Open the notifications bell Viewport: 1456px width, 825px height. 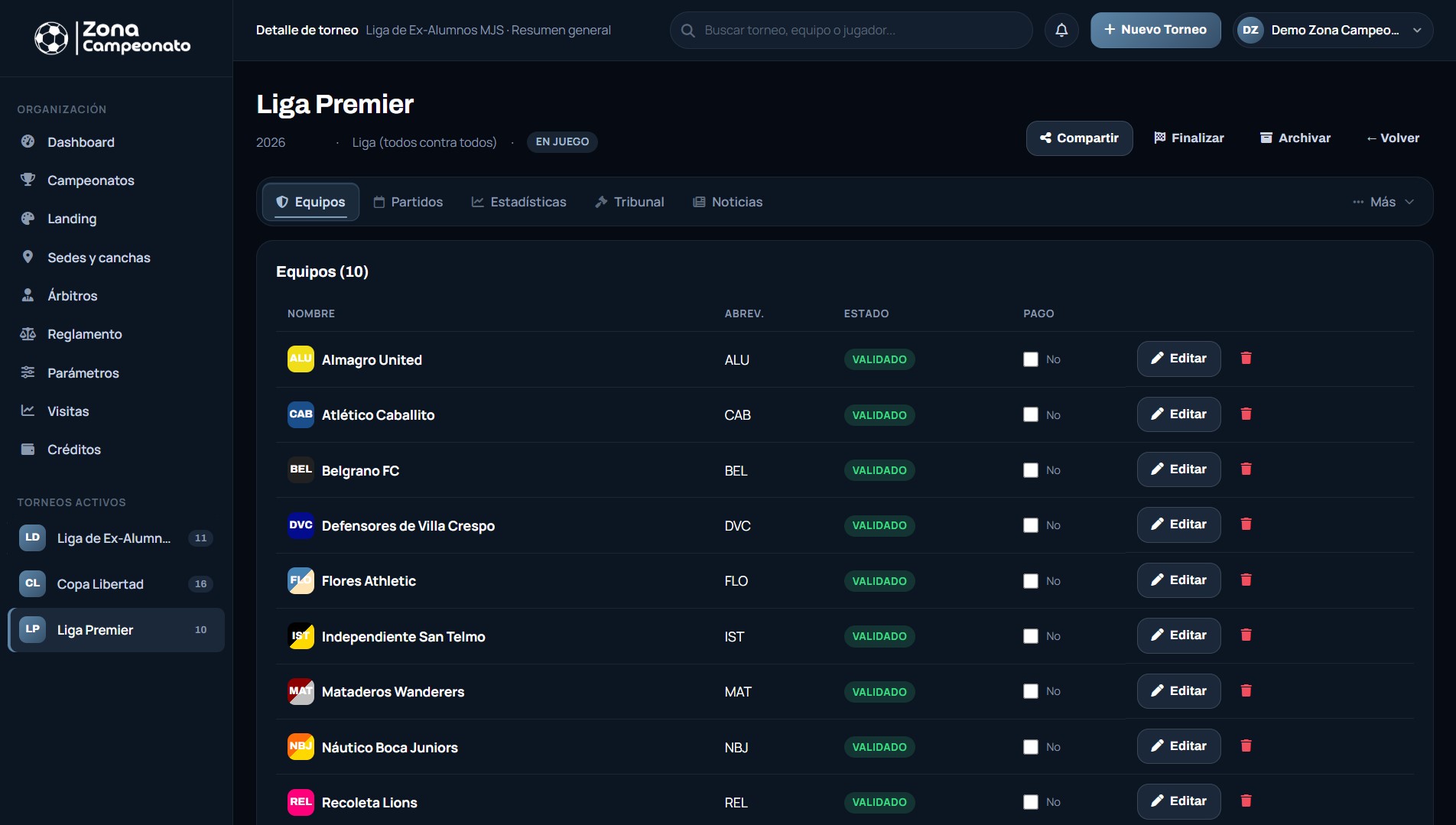tap(1061, 30)
